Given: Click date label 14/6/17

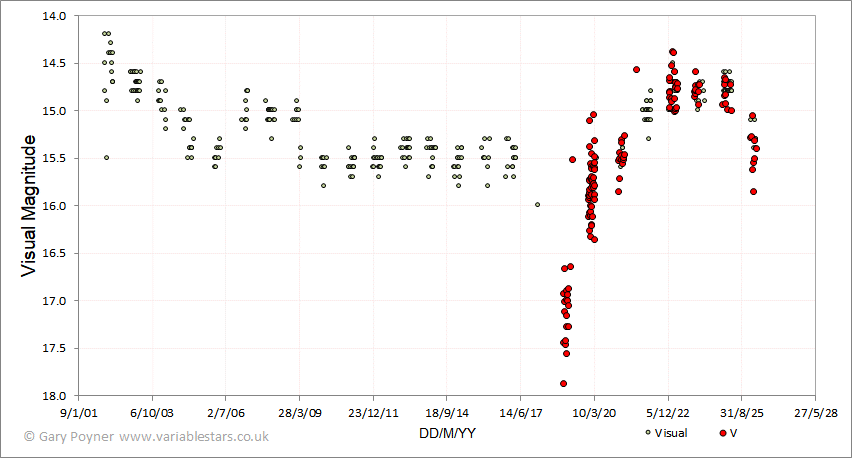Looking at the screenshot, I should pos(521,413).
